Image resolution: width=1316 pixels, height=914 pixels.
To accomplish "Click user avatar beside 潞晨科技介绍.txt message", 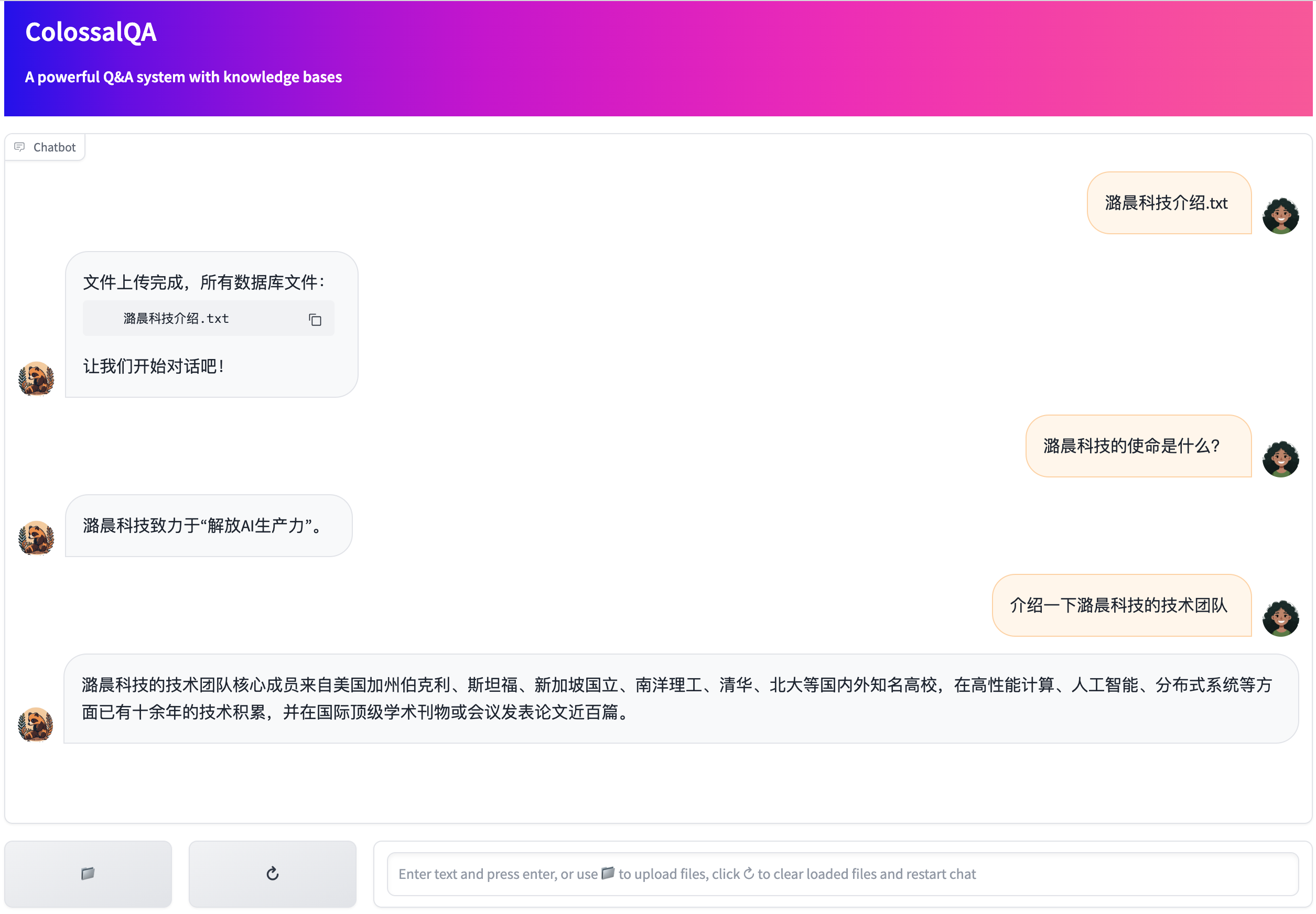I will 1280,216.
